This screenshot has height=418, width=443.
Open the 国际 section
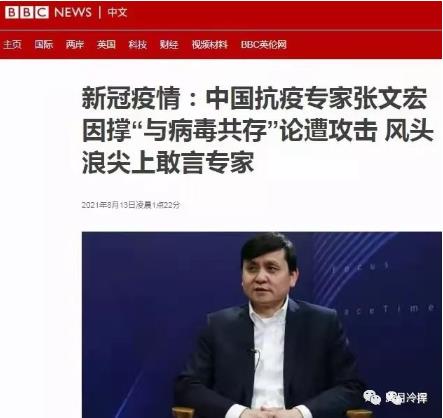click(44, 44)
